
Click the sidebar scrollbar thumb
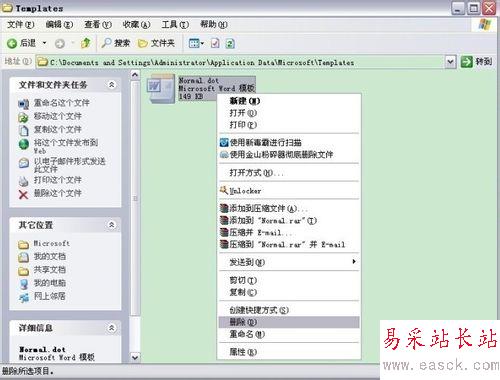pyautogui.click(x=135, y=198)
